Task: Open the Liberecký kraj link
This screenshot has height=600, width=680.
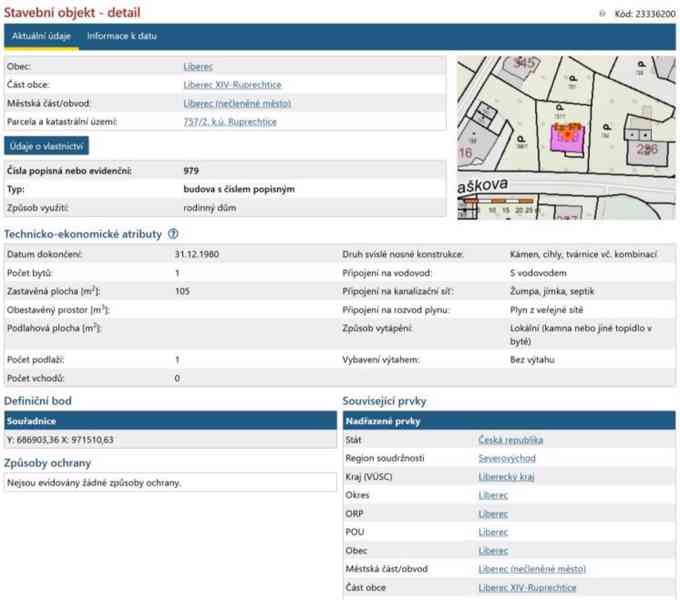Action: (x=506, y=477)
